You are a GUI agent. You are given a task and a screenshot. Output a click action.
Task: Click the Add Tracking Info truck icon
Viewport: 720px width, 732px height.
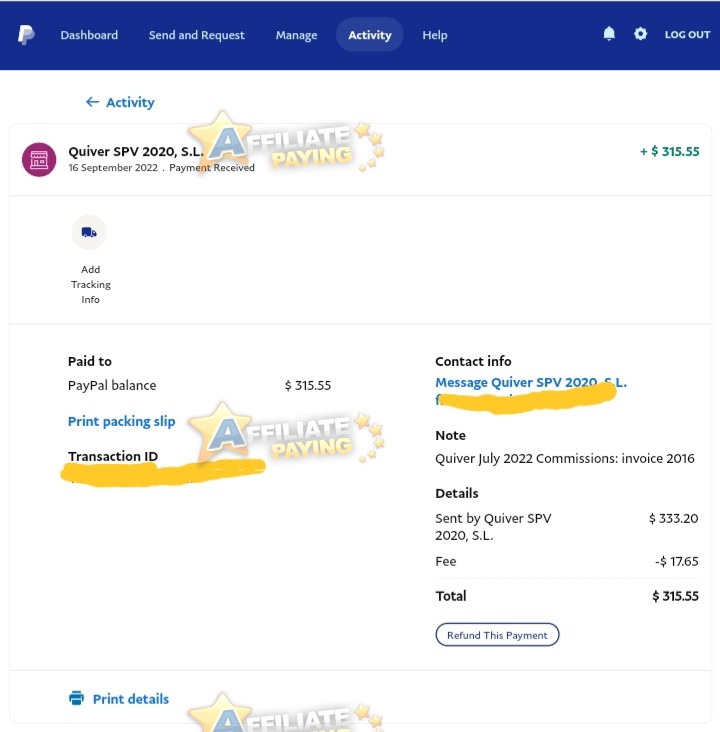coord(89,232)
